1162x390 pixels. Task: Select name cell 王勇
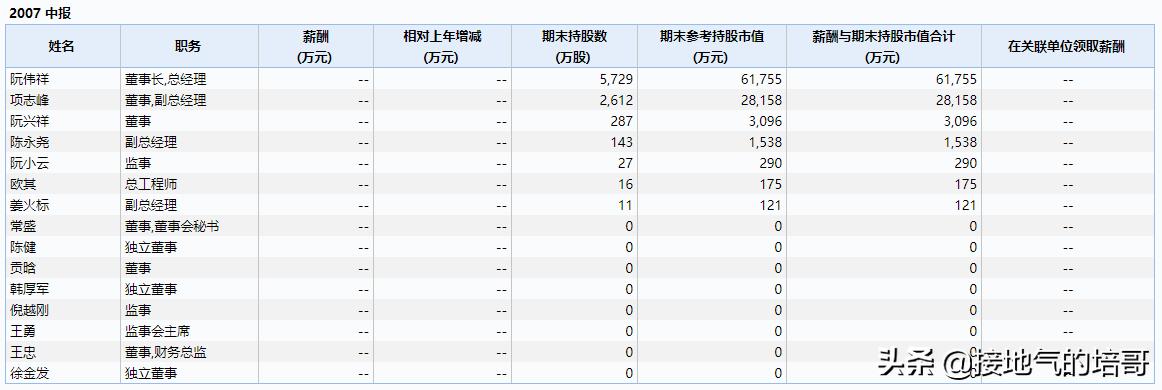(x=23, y=331)
